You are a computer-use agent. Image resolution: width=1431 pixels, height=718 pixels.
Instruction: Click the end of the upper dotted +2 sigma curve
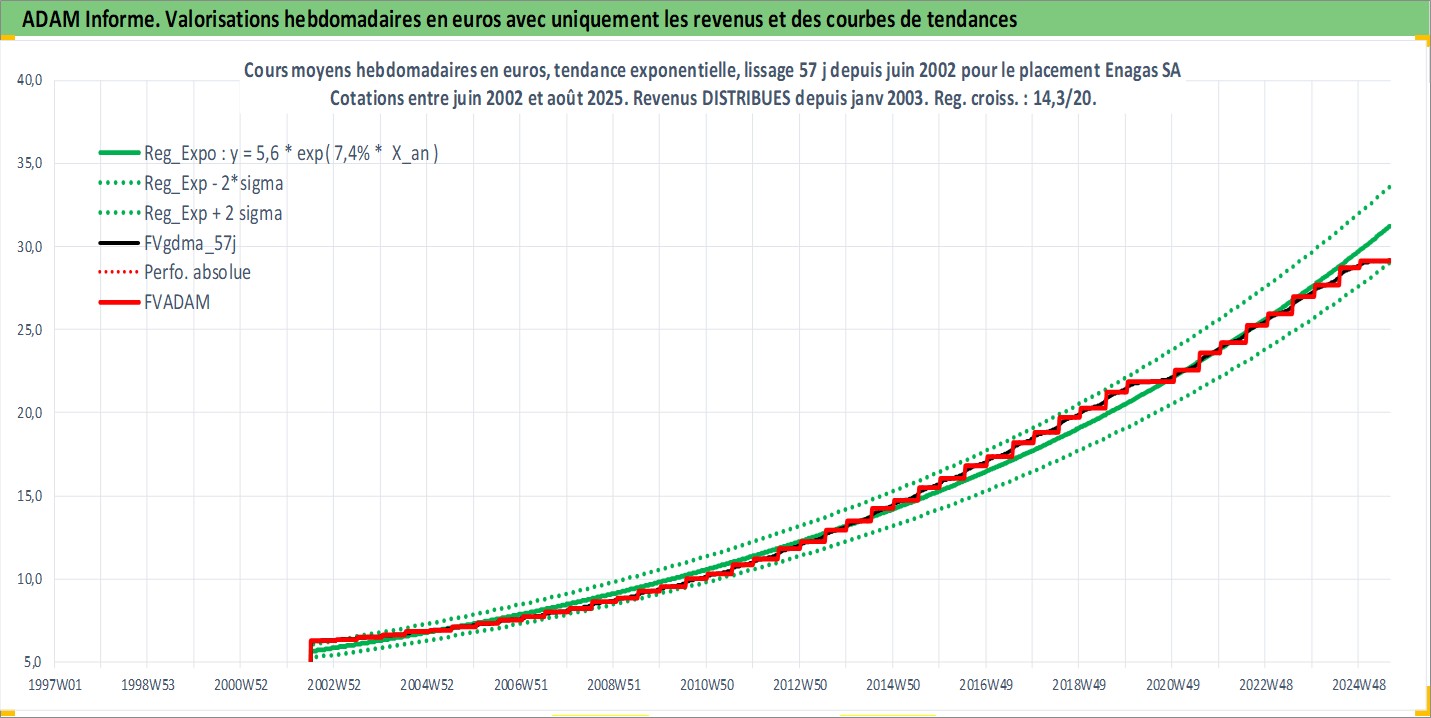pyautogui.click(x=1389, y=187)
